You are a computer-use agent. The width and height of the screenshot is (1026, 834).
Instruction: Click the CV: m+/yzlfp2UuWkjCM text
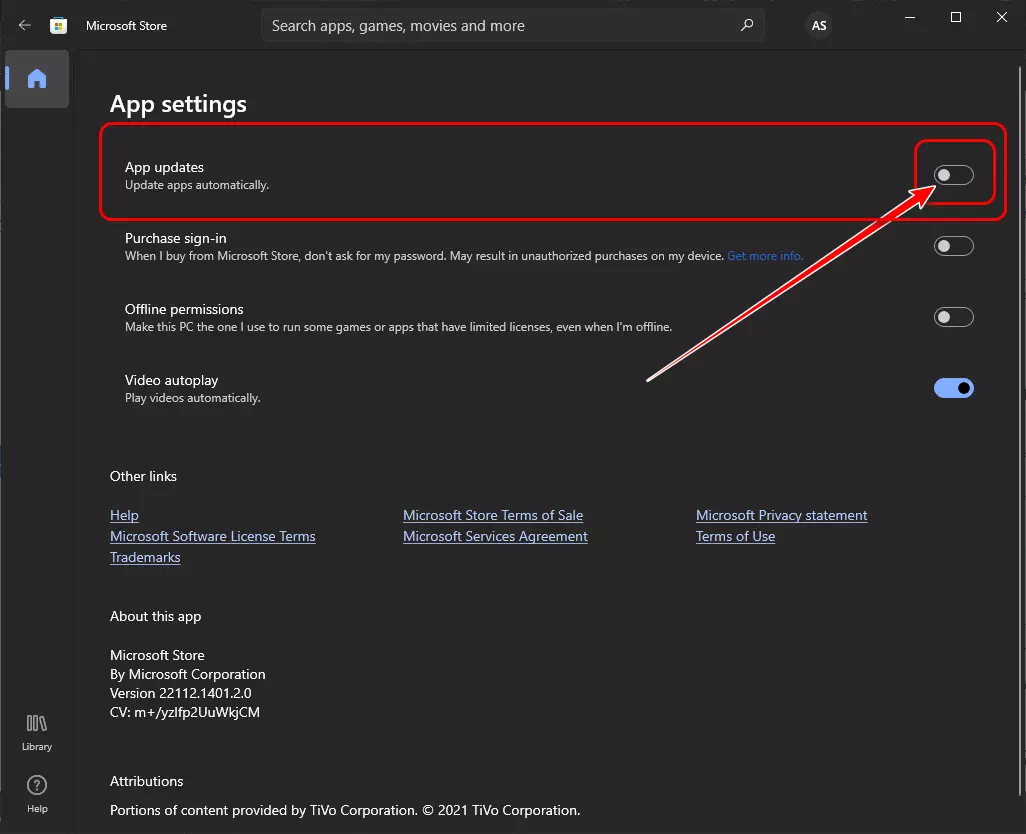[185, 712]
